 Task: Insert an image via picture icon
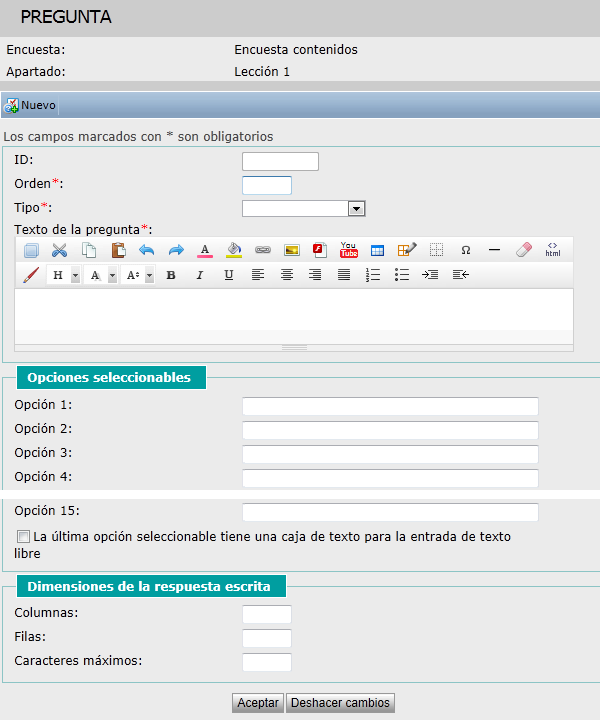click(292, 250)
